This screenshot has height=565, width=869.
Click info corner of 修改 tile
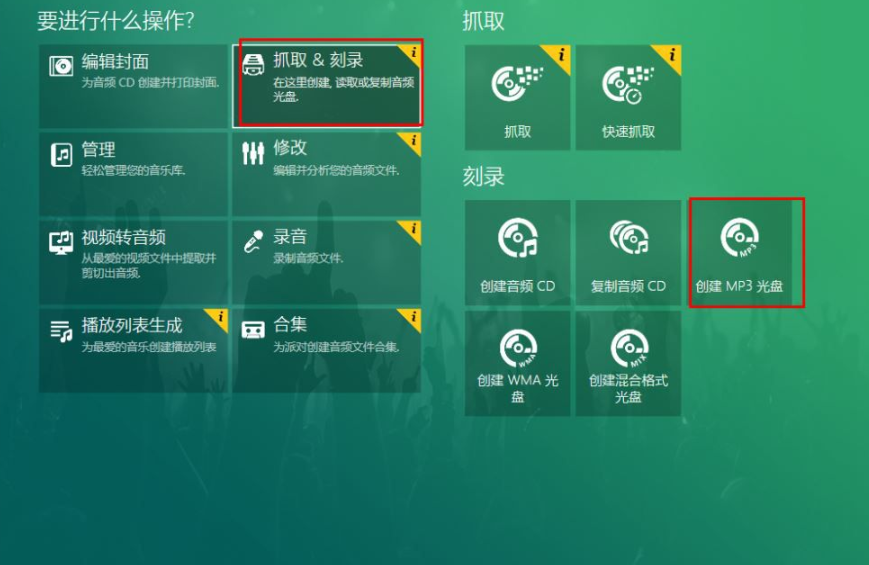413,141
